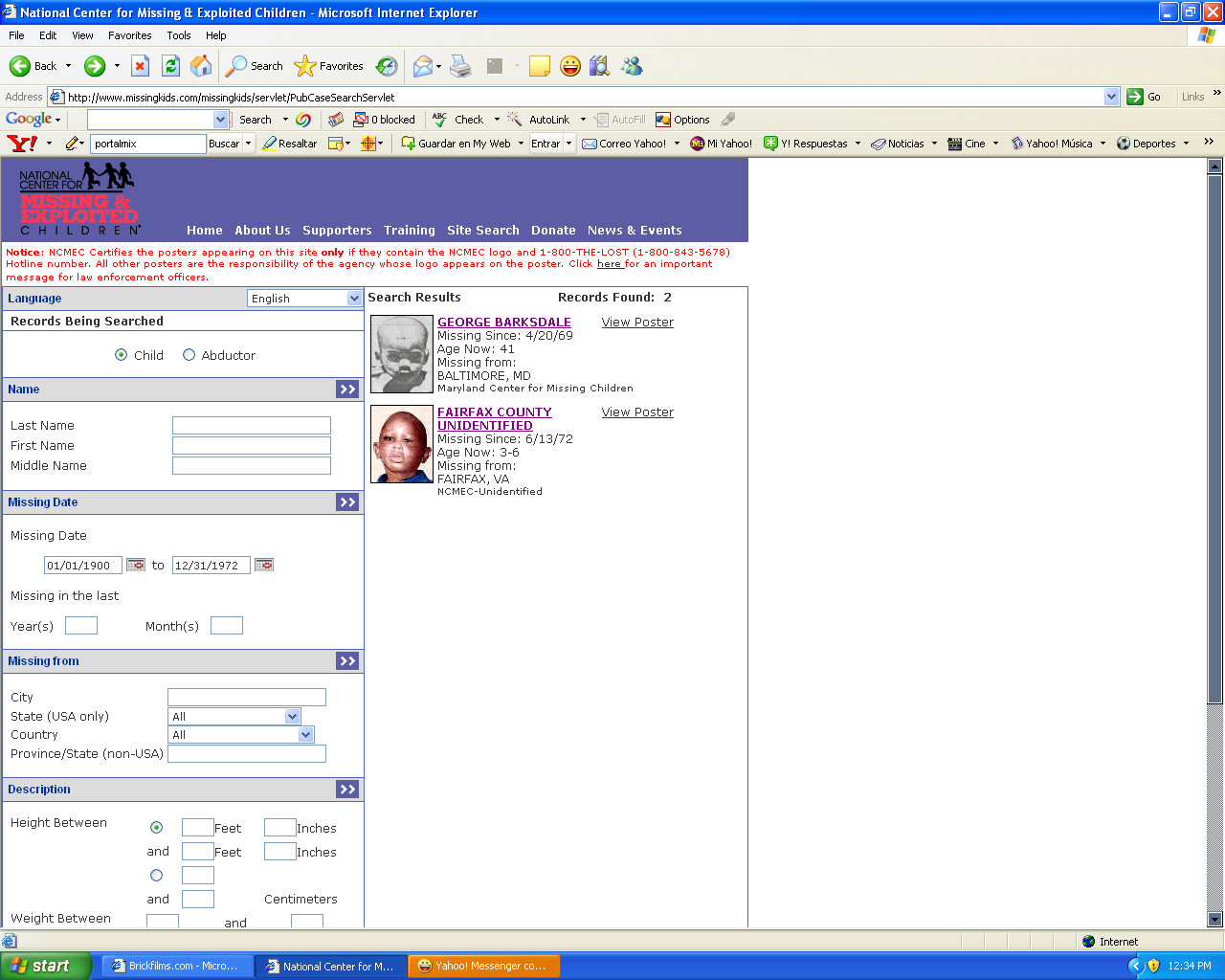Image resolution: width=1225 pixels, height=980 pixels.
Task: Open the Help menu
Action: tap(216, 35)
